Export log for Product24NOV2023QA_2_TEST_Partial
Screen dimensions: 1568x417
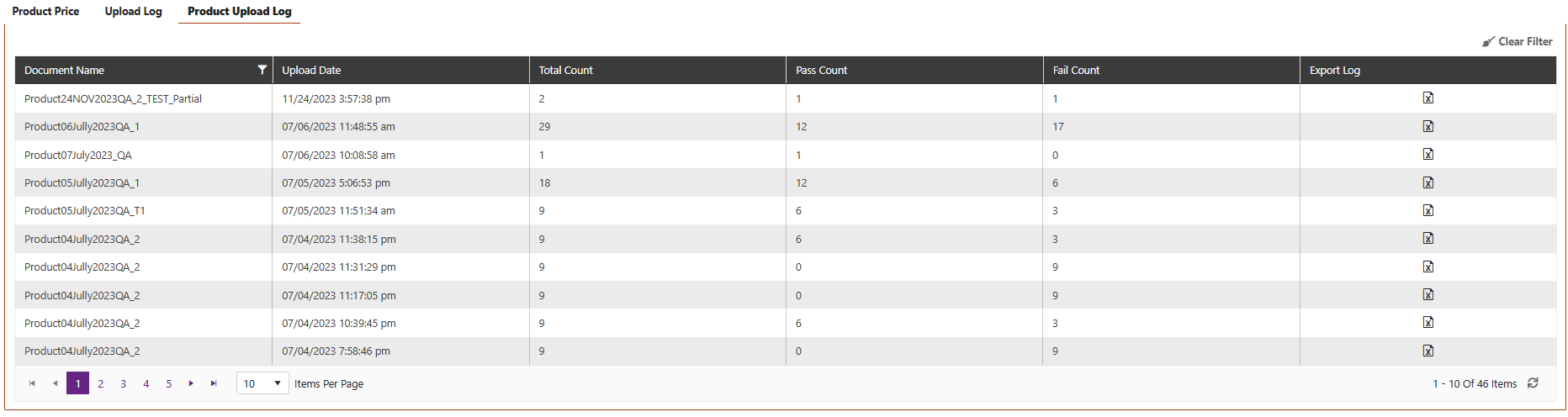[x=1428, y=98]
